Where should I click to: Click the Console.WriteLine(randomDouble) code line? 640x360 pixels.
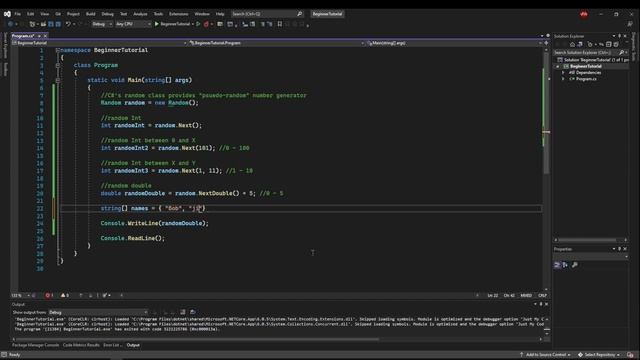pyautogui.click(x=155, y=223)
